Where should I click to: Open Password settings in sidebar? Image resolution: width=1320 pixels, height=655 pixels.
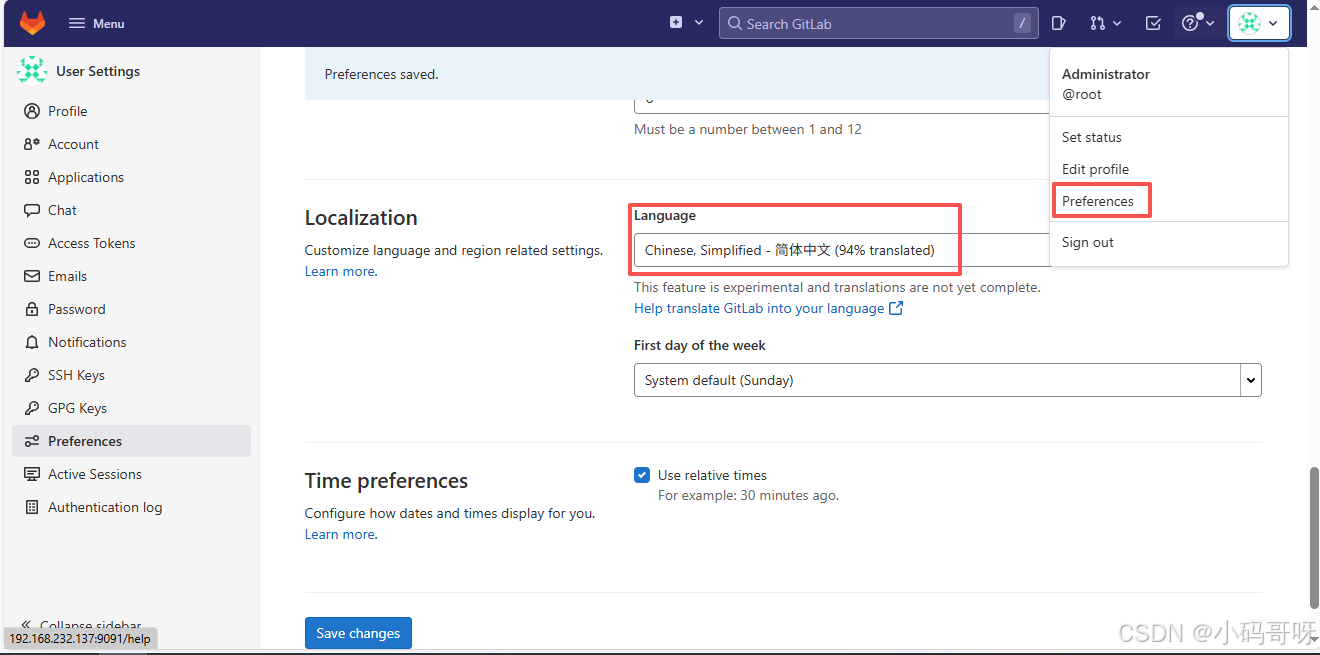coord(131,309)
